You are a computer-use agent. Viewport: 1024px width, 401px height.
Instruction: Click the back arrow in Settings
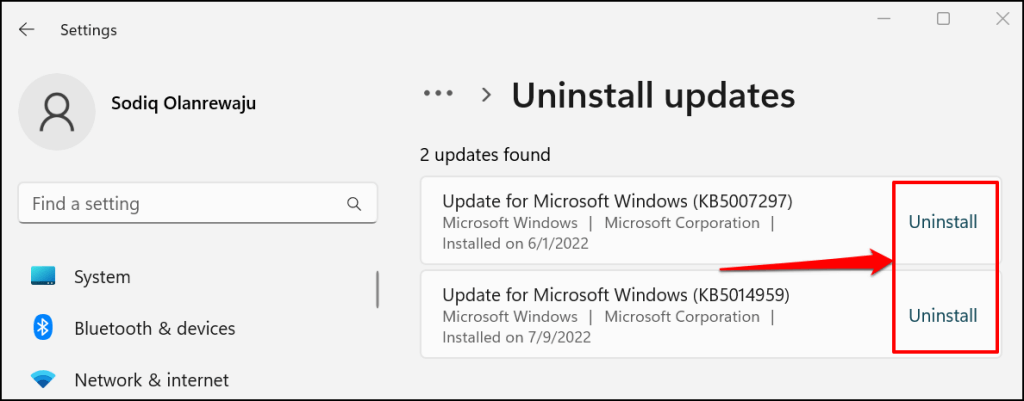pos(26,30)
